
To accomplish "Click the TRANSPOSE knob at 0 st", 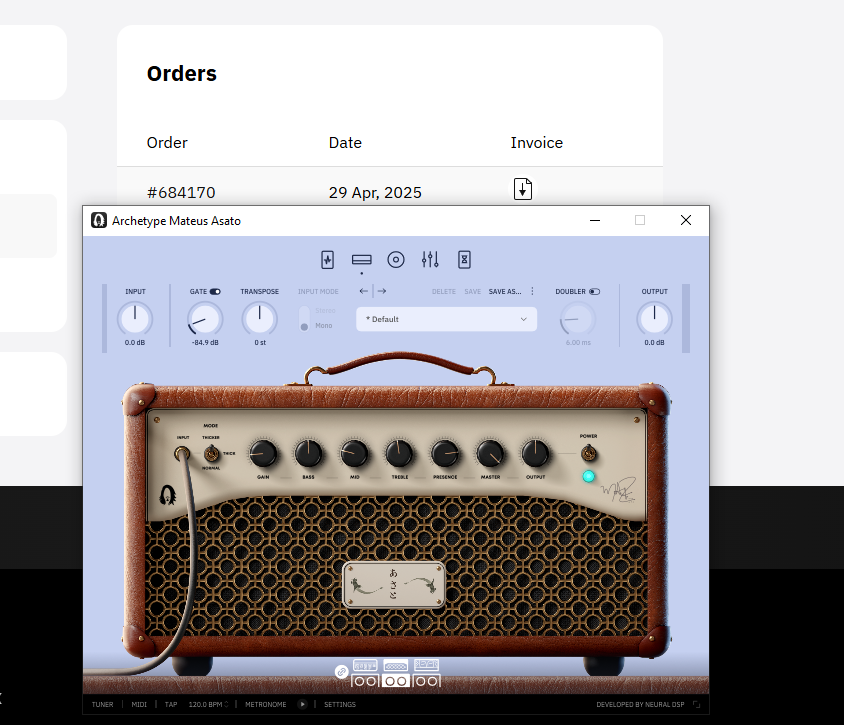I will coord(259,319).
